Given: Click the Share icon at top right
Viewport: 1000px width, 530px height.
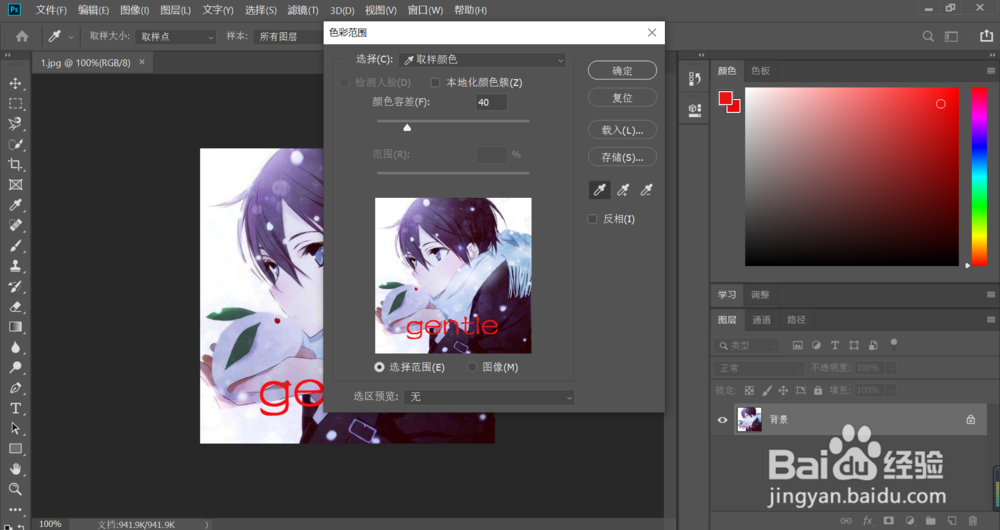Looking at the screenshot, I should point(986,36).
